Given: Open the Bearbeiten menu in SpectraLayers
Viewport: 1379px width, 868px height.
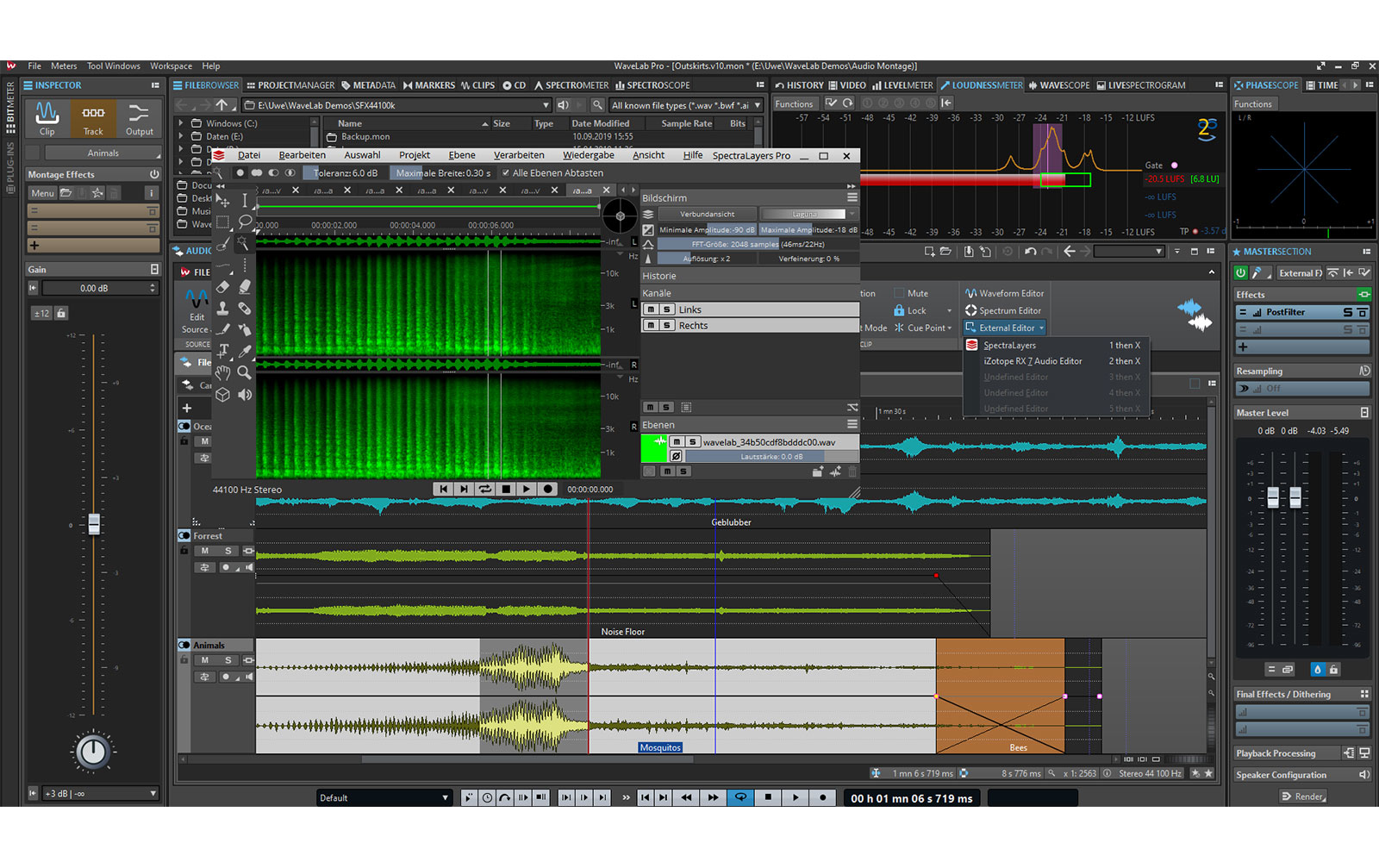Looking at the screenshot, I should pos(302,155).
